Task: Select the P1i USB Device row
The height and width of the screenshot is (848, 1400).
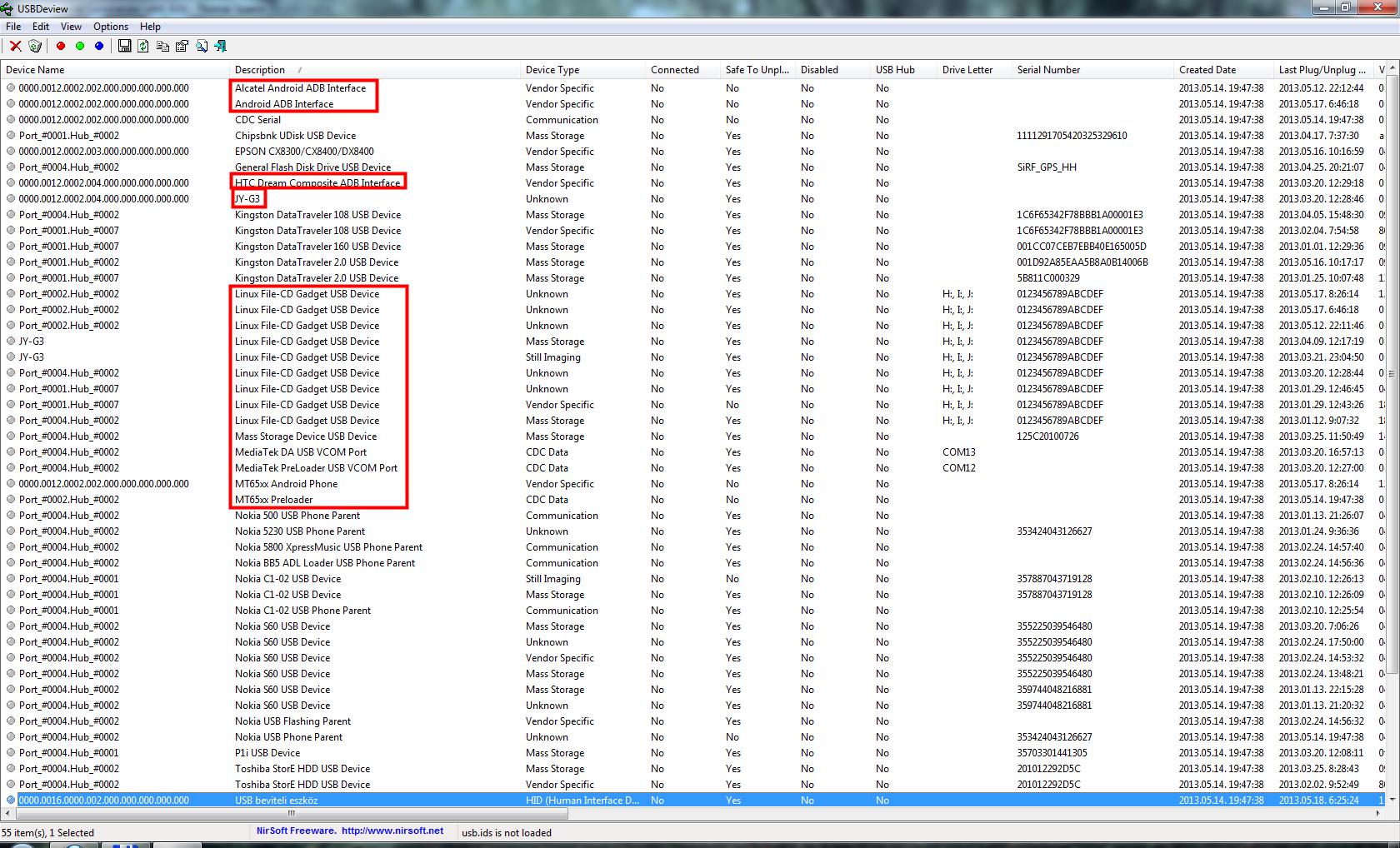Action: 693,753
